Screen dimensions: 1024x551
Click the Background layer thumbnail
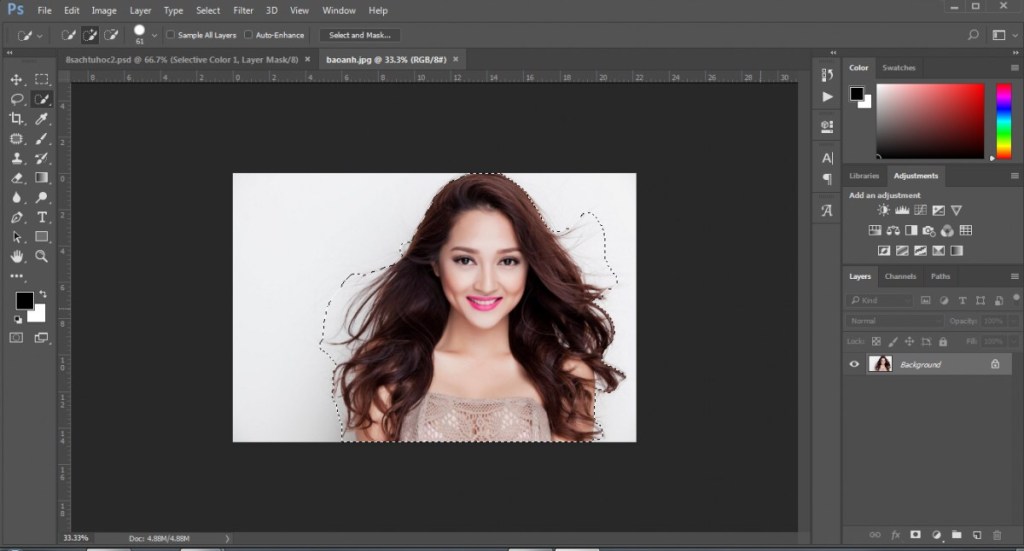(881, 364)
